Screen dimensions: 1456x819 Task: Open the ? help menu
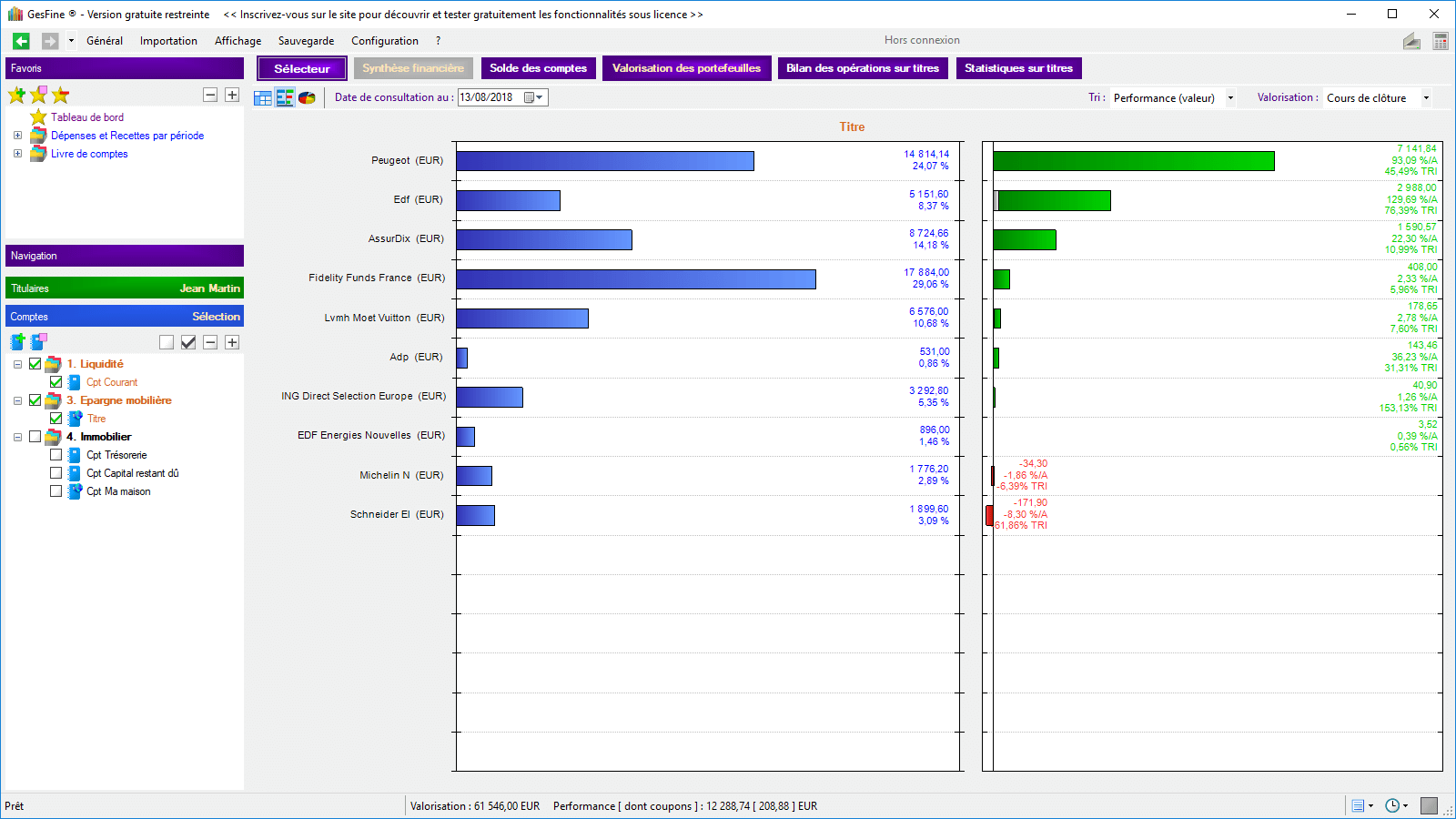click(x=438, y=41)
